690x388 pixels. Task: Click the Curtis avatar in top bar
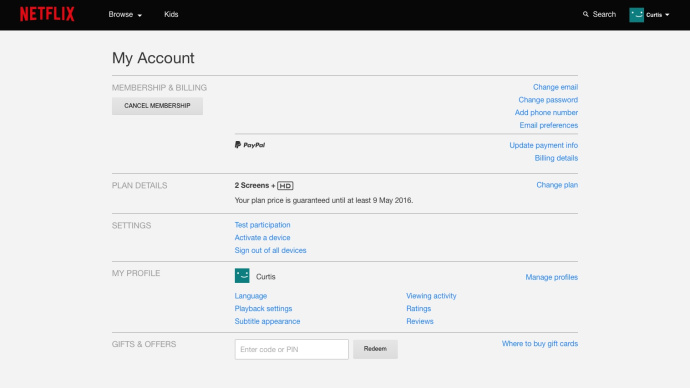coord(636,15)
